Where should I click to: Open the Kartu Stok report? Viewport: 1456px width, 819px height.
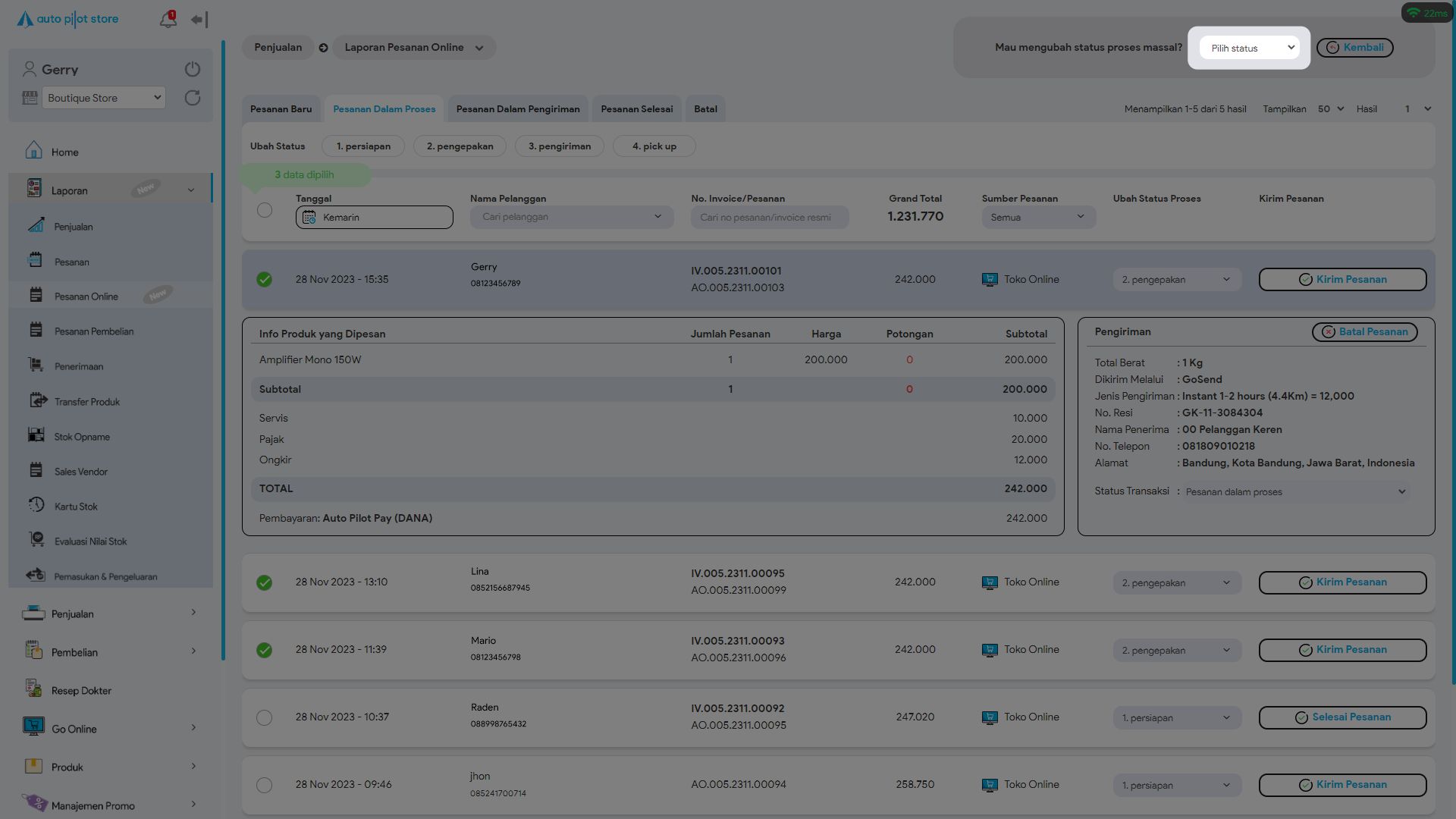click(76, 507)
